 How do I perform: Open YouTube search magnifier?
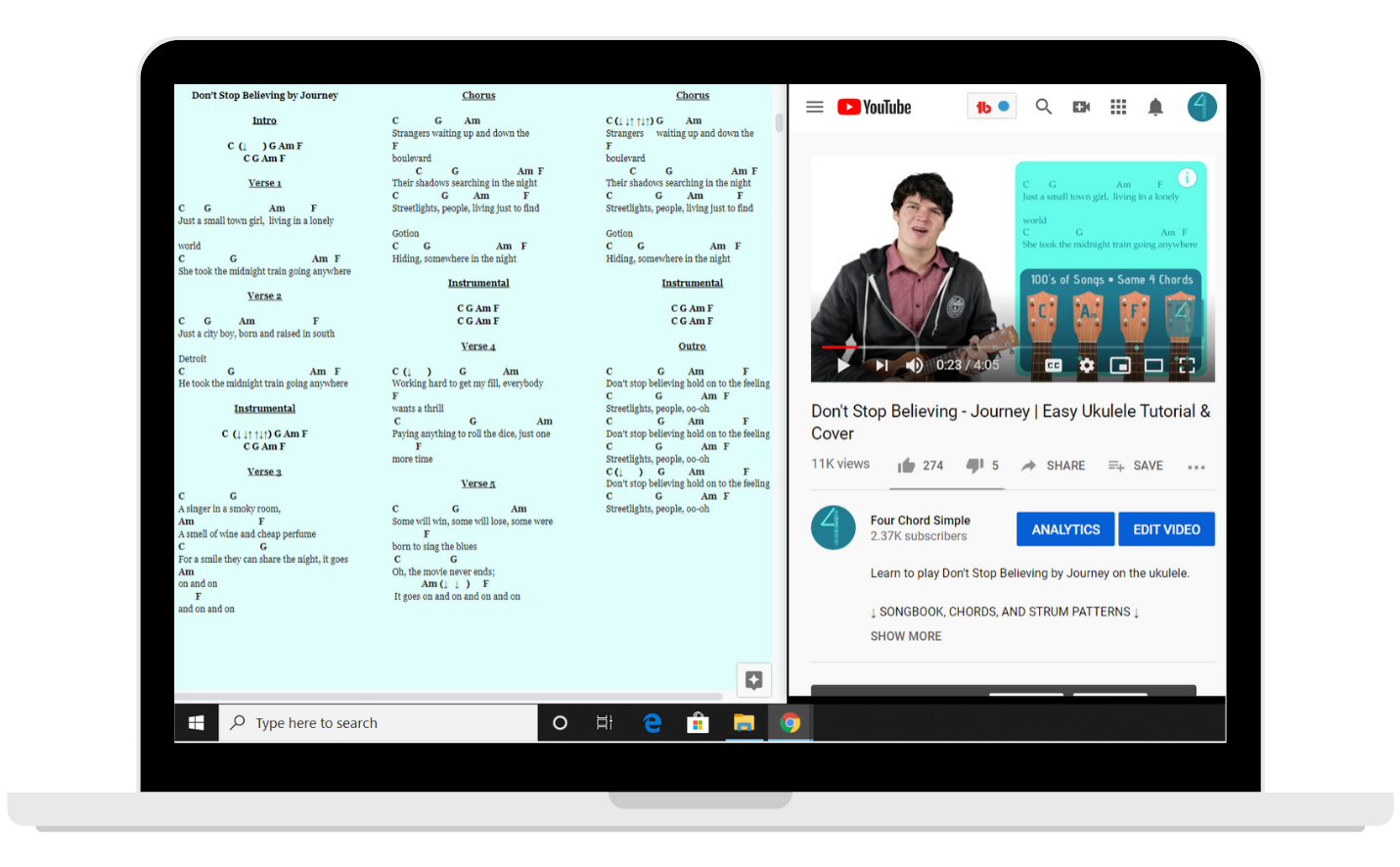pyautogui.click(x=1043, y=107)
